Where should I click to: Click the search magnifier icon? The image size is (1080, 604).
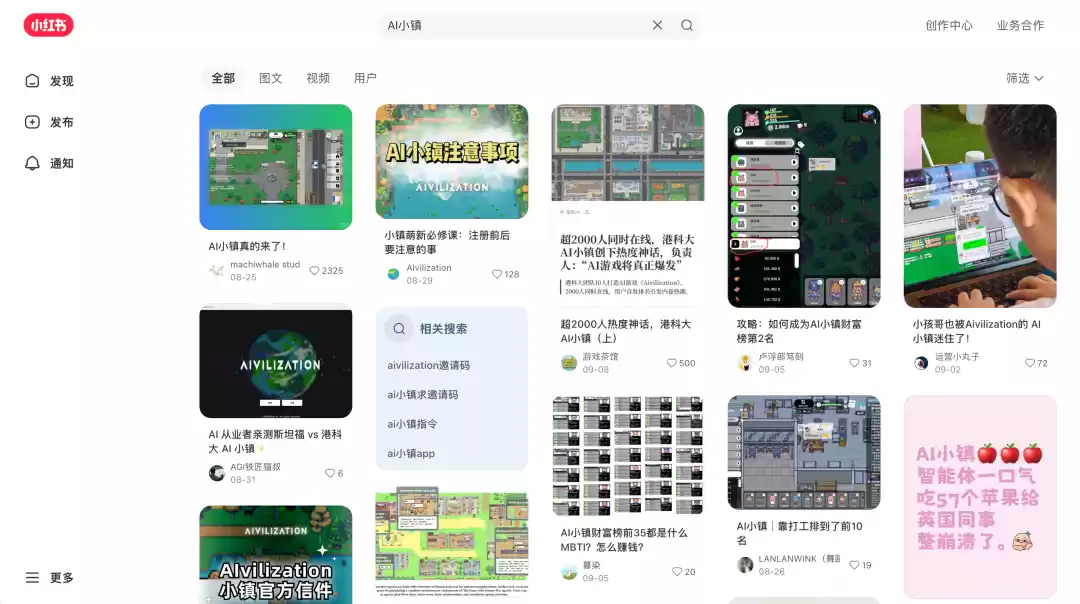(x=687, y=26)
